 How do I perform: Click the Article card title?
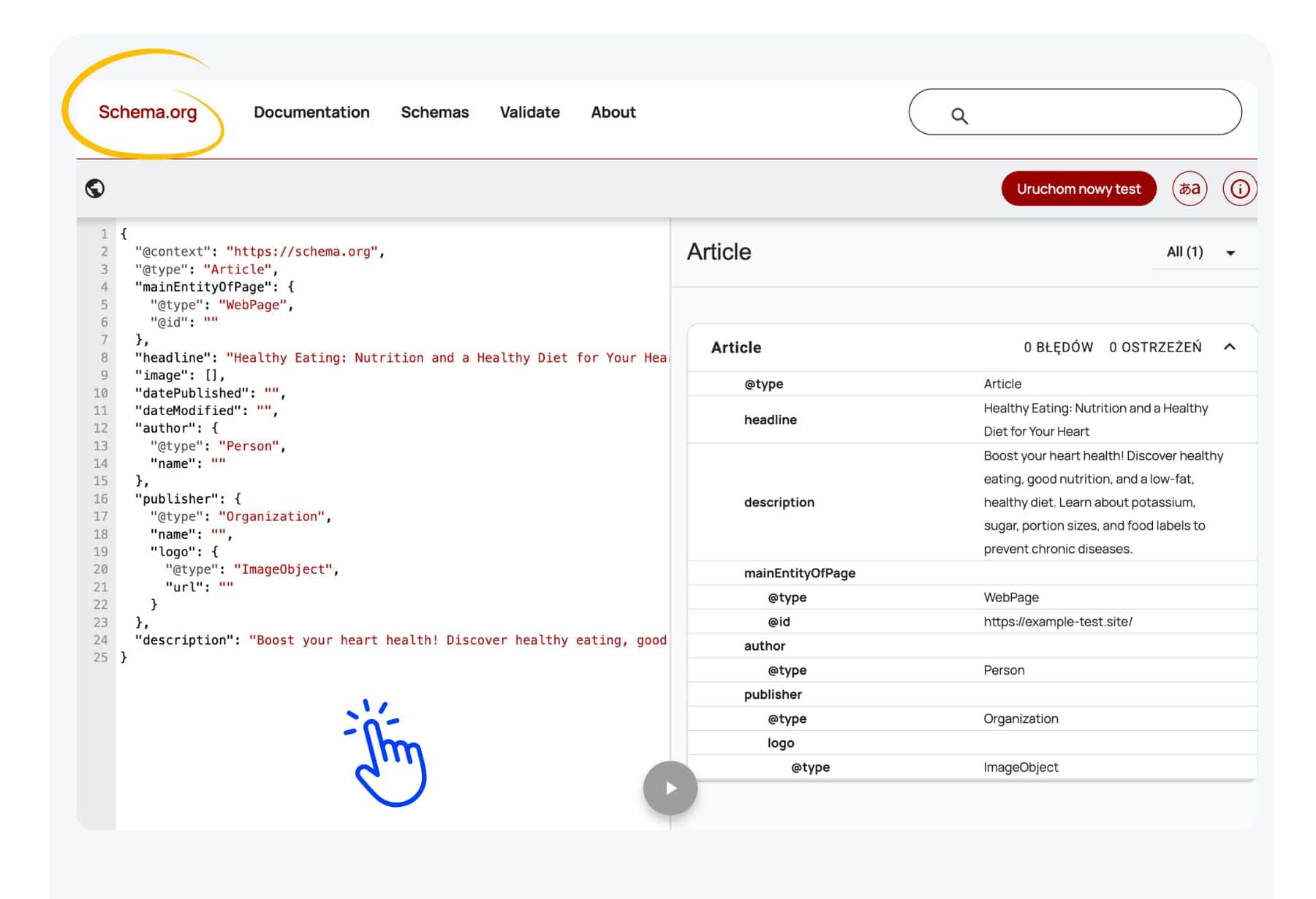click(x=736, y=347)
